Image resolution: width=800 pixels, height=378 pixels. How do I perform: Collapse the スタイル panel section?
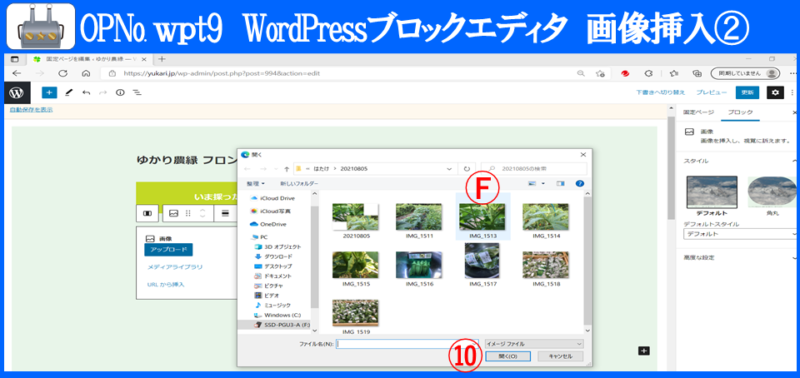coord(794,161)
